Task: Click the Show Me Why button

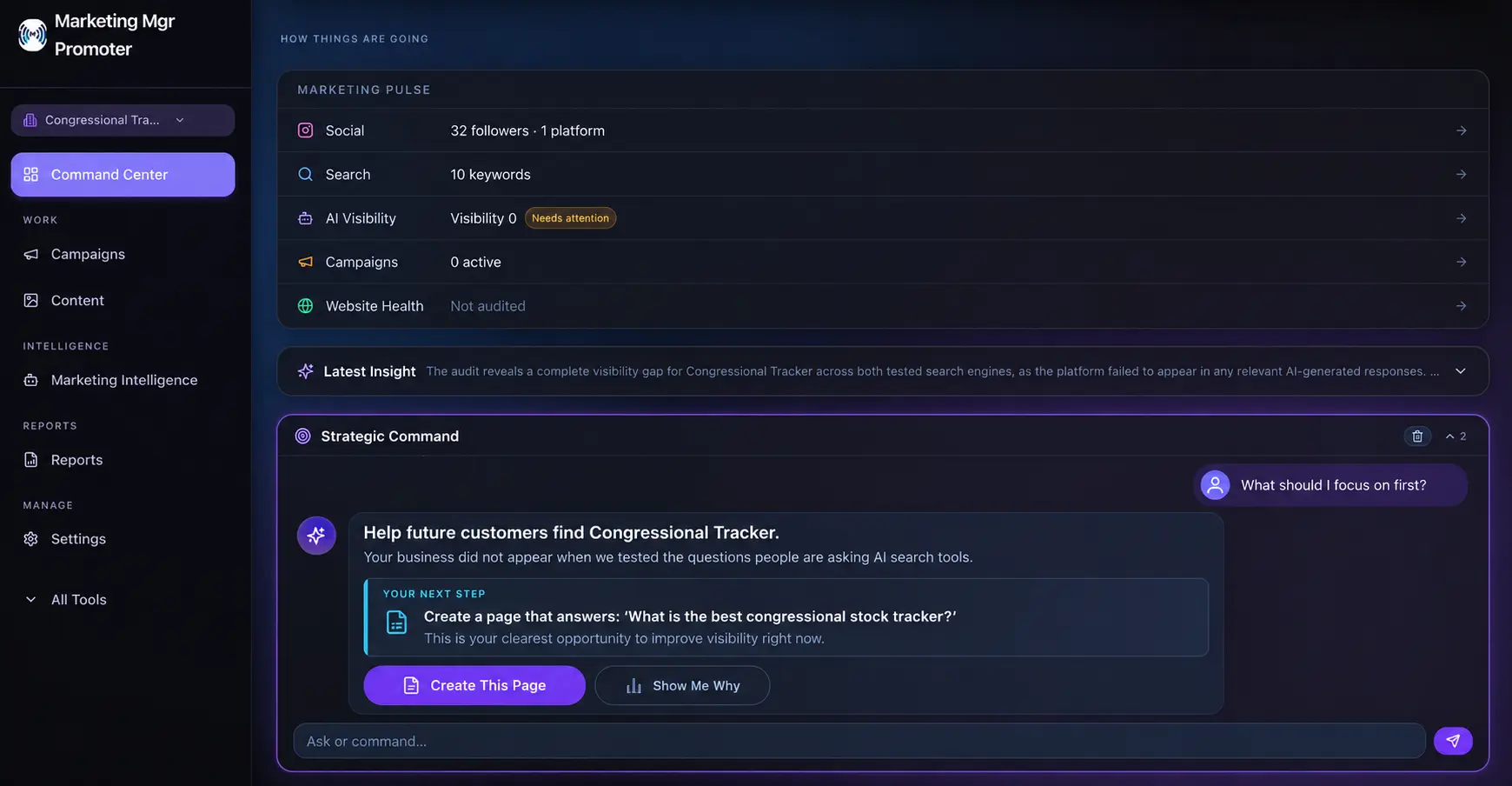Action: (x=682, y=685)
